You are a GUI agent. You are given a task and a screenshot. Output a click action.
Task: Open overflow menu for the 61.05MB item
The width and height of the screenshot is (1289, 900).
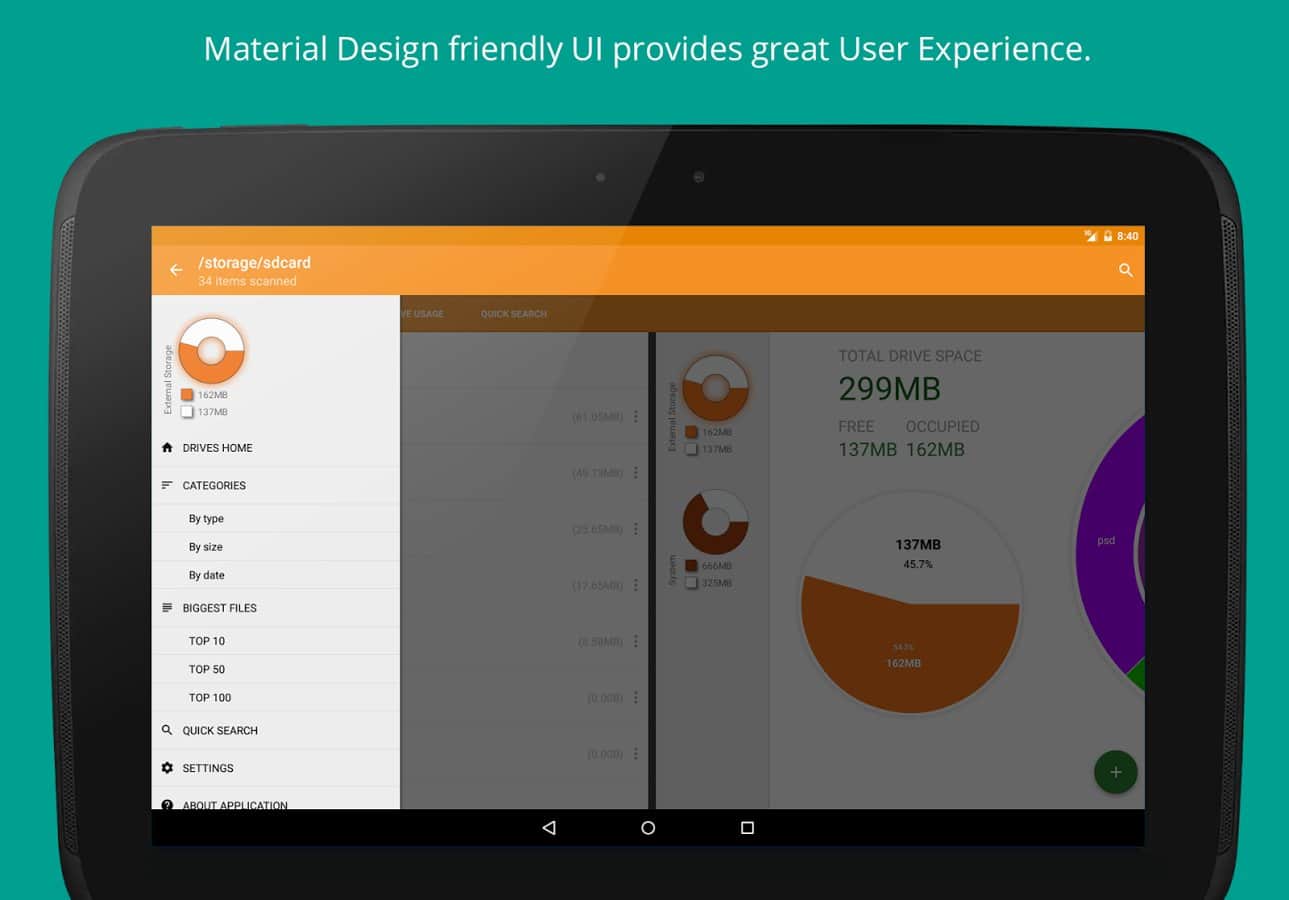[x=635, y=416]
